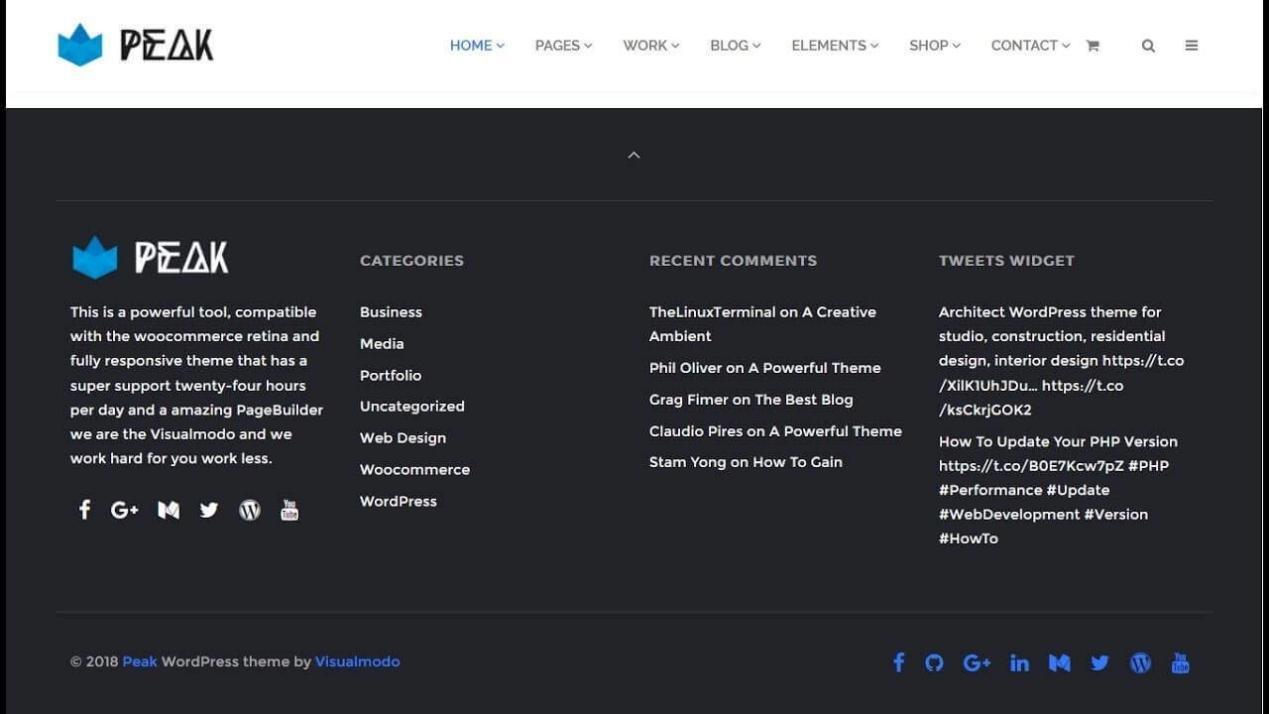This screenshot has height=714, width=1269.
Task: Open Google Plus icon below footer description
Action: click(x=124, y=510)
